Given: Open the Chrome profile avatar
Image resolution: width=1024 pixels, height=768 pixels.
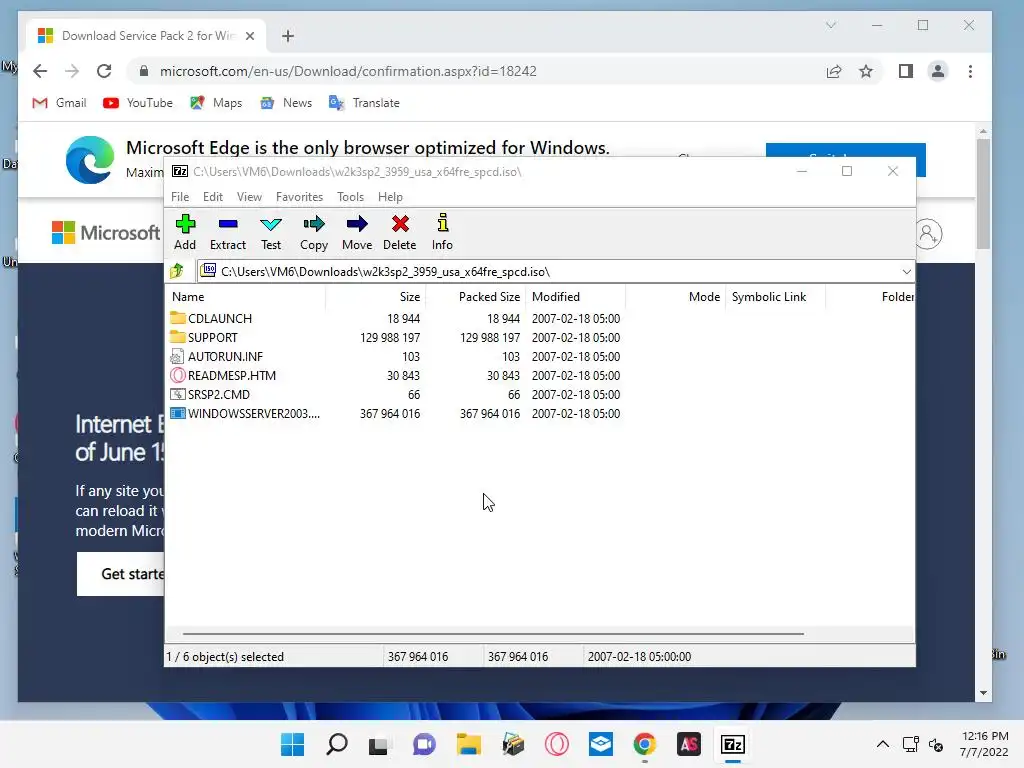Looking at the screenshot, I should tap(938, 71).
